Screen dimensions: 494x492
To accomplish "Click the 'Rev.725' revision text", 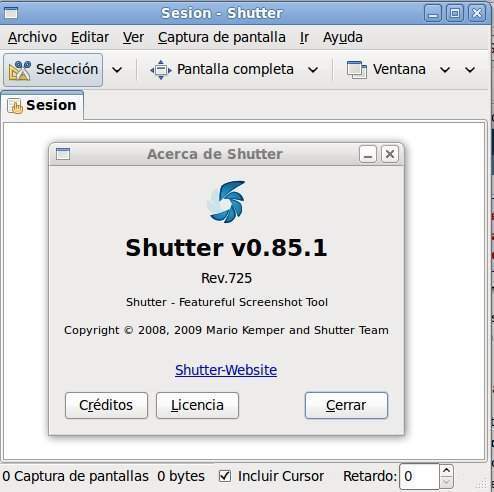I will (x=226, y=278).
